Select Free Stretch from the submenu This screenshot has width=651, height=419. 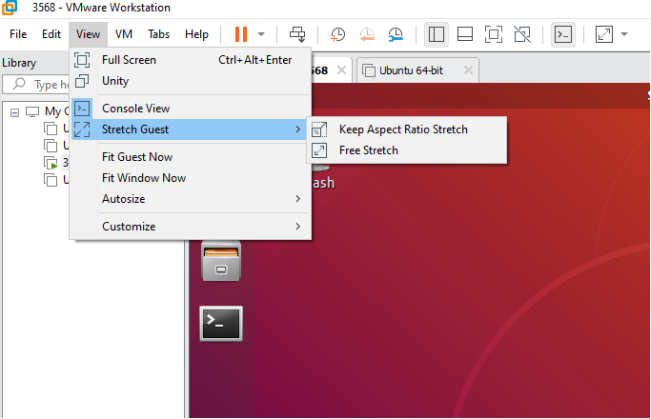pos(368,150)
